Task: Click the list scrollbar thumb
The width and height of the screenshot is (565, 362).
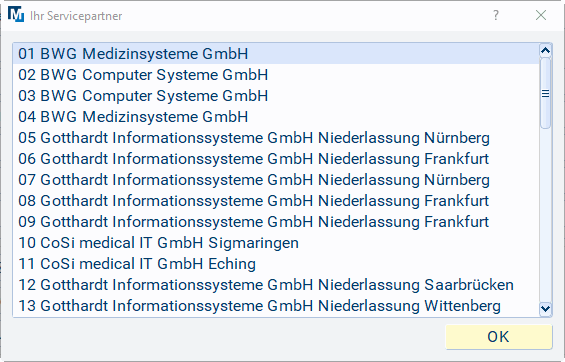Action: click(546, 93)
